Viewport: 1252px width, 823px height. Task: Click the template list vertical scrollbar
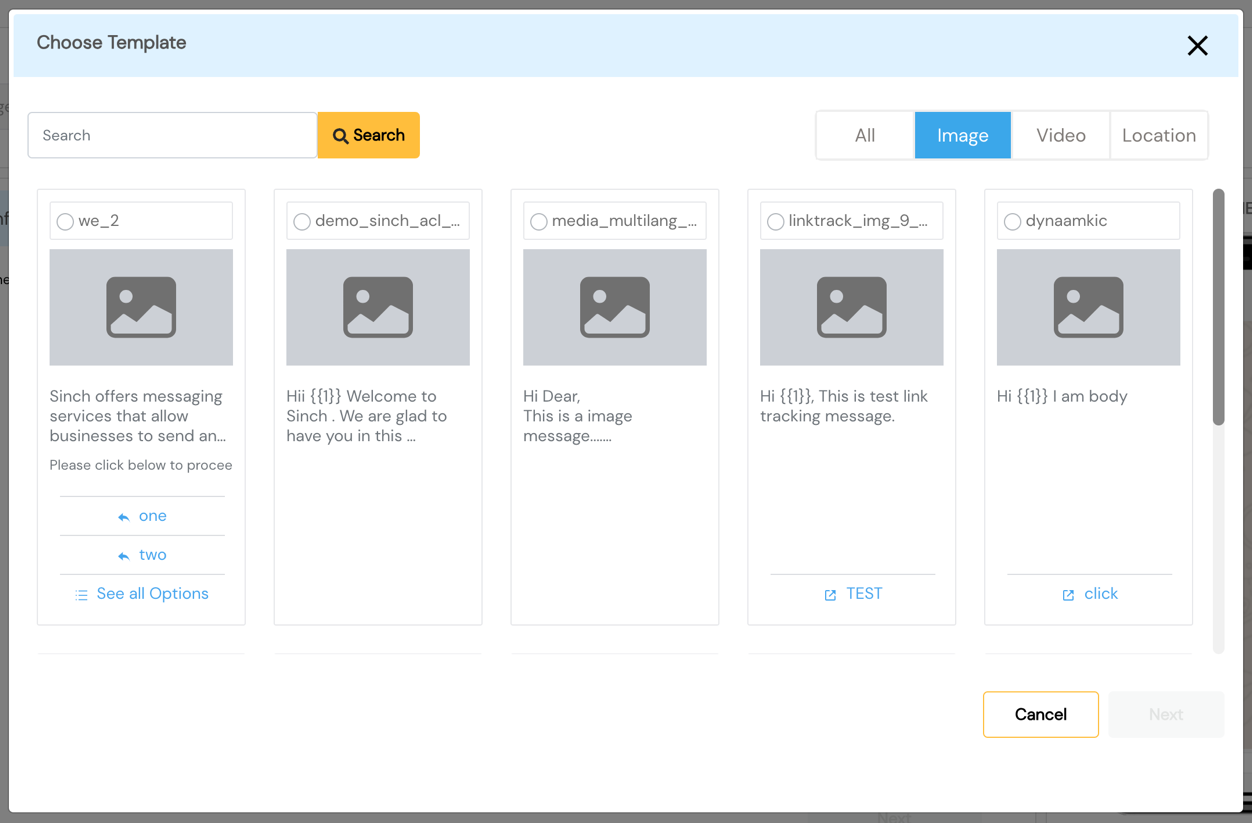pos(1218,420)
